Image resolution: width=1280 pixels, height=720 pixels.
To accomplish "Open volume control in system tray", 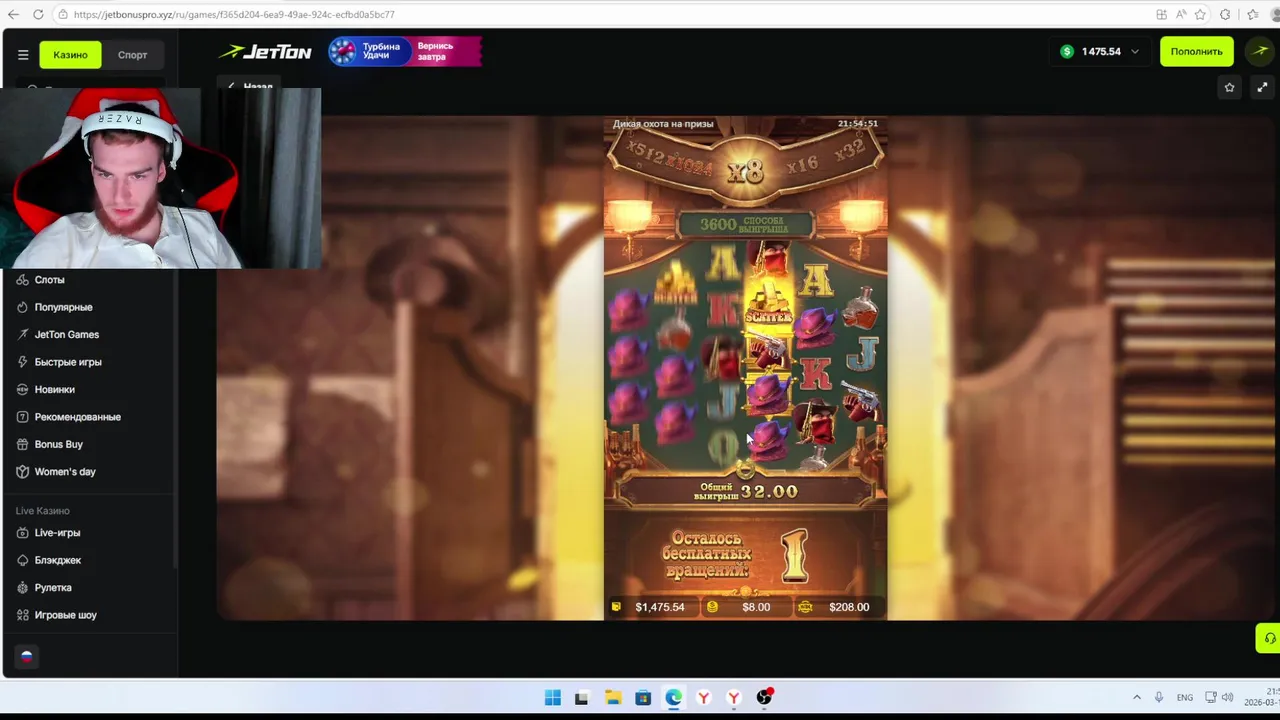I will tap(1227, 697).
